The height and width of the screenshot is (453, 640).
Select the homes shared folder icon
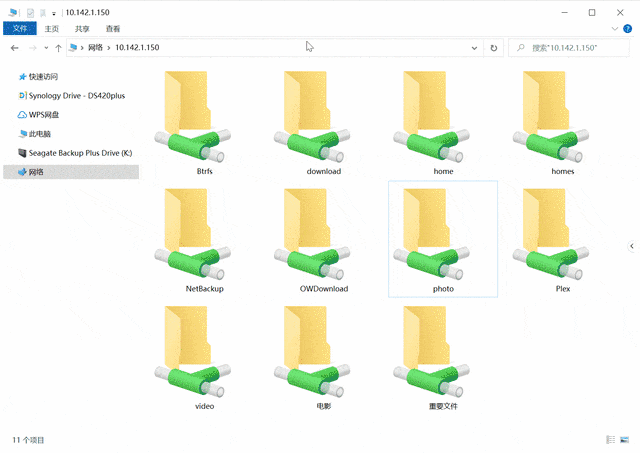pyautogui.click(x=551, y=117)
